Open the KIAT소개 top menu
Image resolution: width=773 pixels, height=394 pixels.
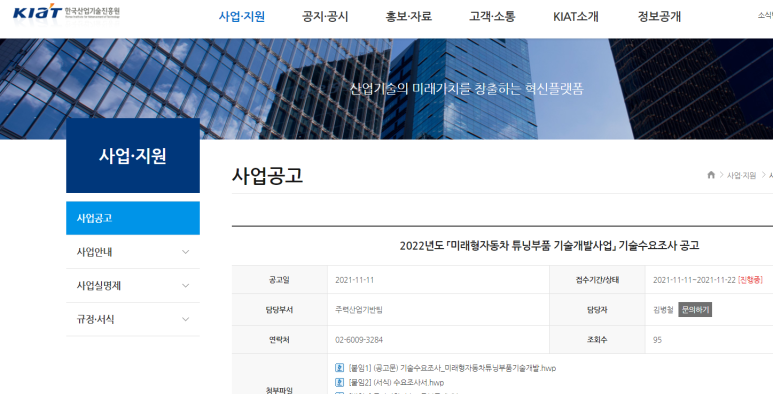[x=576, y=16]
